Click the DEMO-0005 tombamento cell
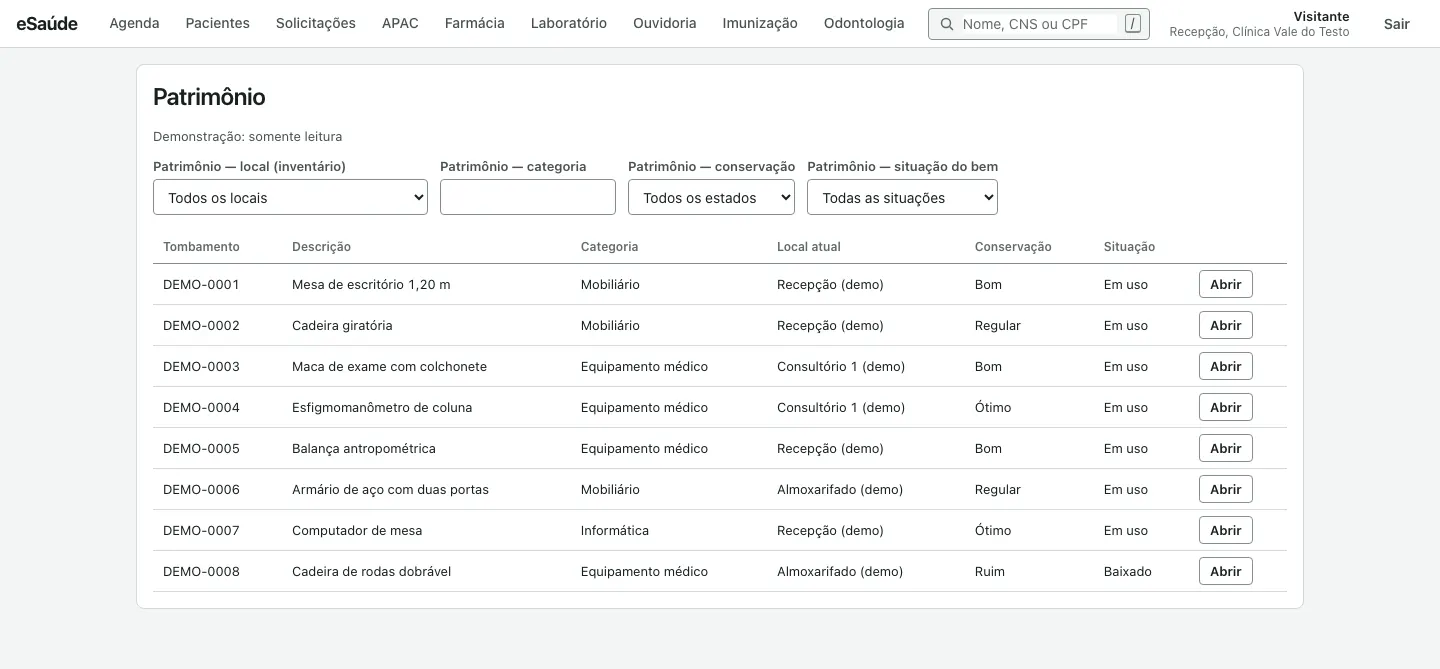Screen dimensions: 1440x669 (201, 448)
